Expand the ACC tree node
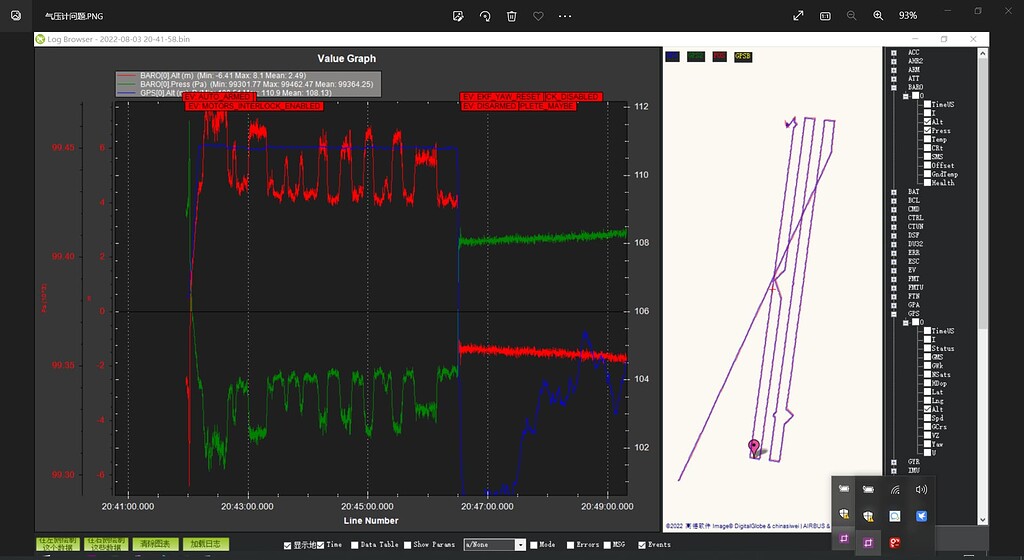 (894, 53)
